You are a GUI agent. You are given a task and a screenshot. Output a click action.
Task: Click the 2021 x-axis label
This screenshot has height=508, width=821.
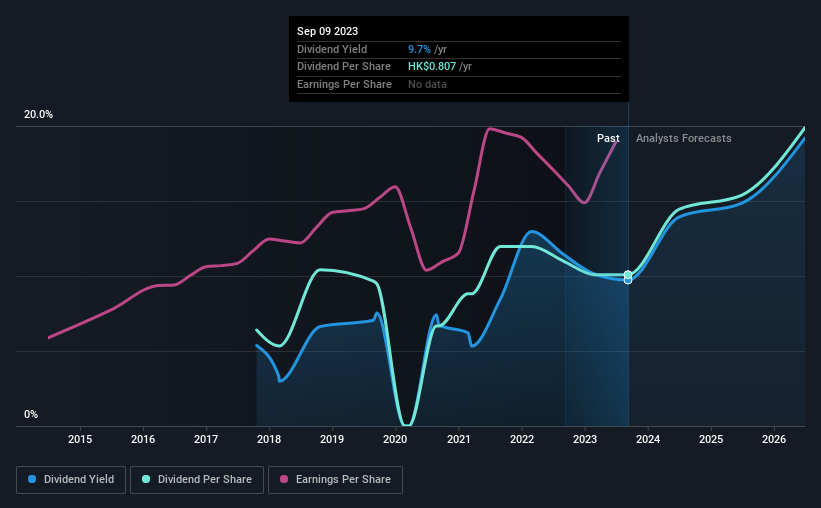459,439
